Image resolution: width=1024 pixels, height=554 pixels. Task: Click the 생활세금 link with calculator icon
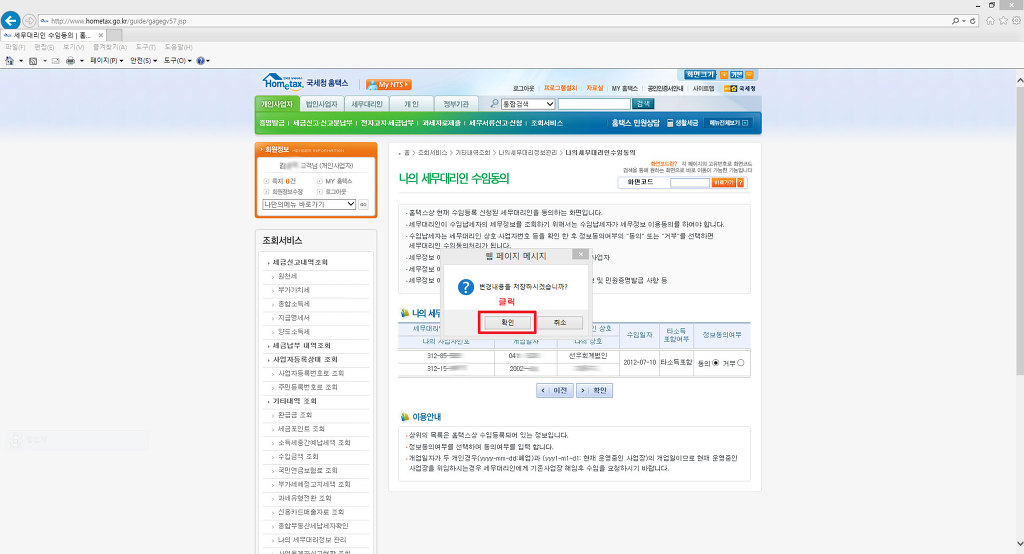point(682,123)
